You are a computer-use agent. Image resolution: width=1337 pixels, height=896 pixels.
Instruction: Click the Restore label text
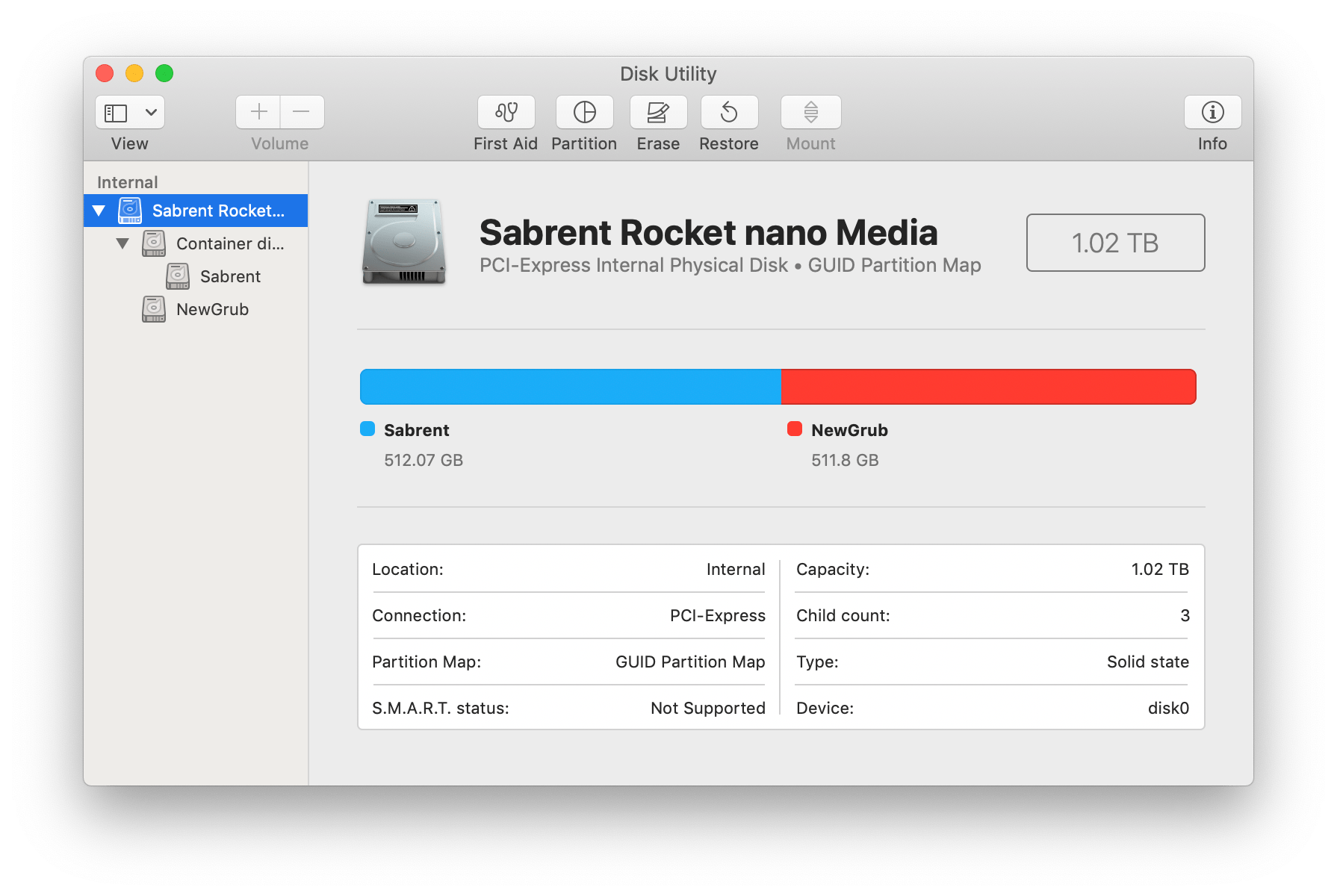tap(729, 143)
